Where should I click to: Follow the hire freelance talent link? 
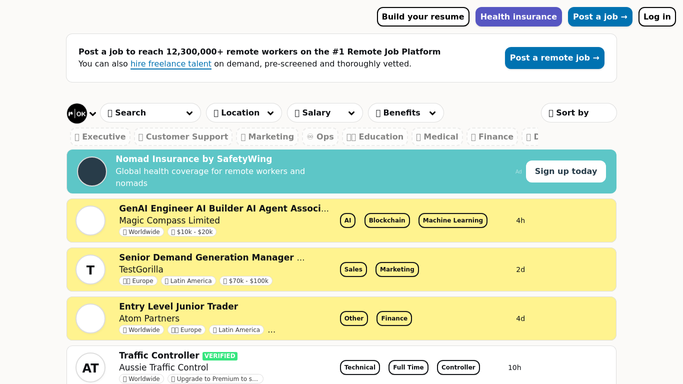(x=171, y=64)
